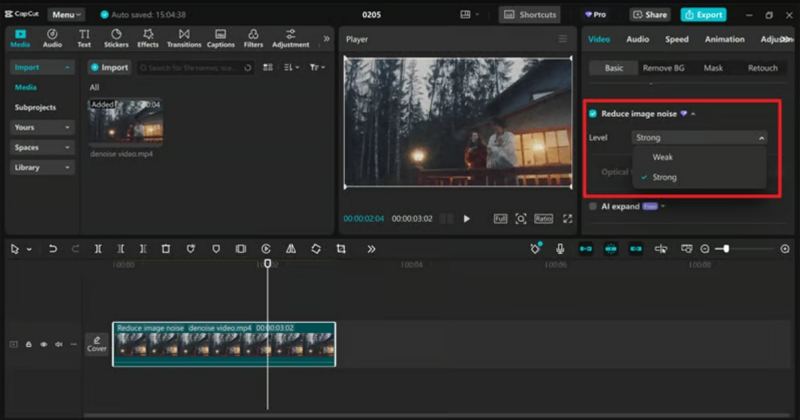Open the Stickers panel
Image resolution: width=800 pixels, height=420 pixels.
point(116,38)
